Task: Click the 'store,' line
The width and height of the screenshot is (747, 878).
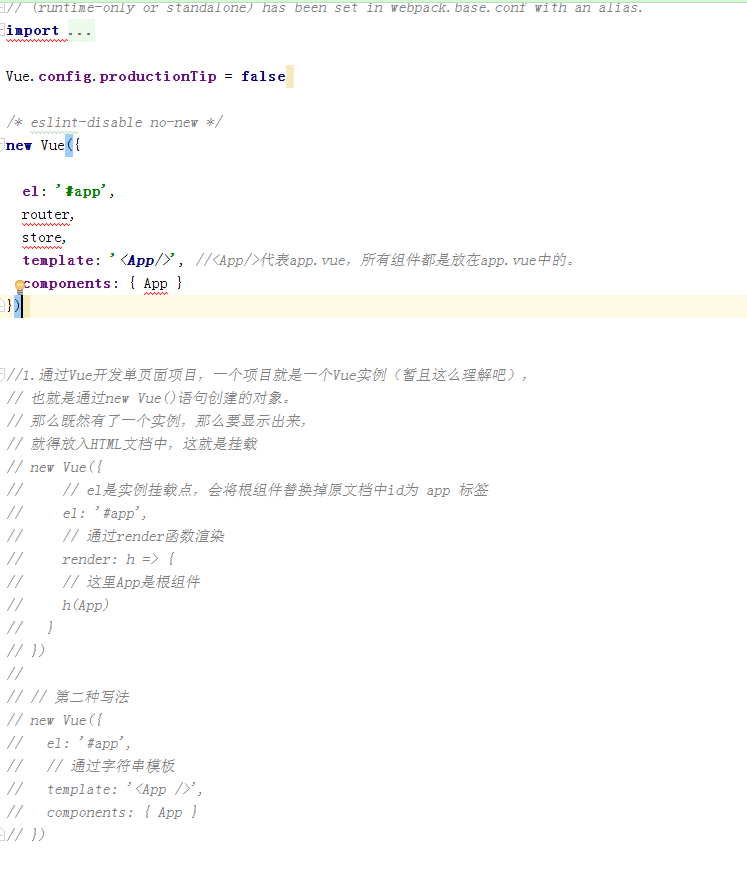Action: coord(44,238)
